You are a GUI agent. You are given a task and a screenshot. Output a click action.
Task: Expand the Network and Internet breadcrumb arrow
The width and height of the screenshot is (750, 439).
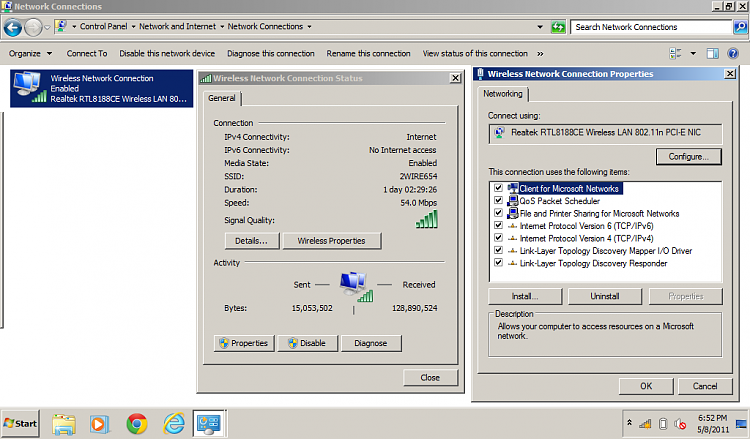(222, 27)
